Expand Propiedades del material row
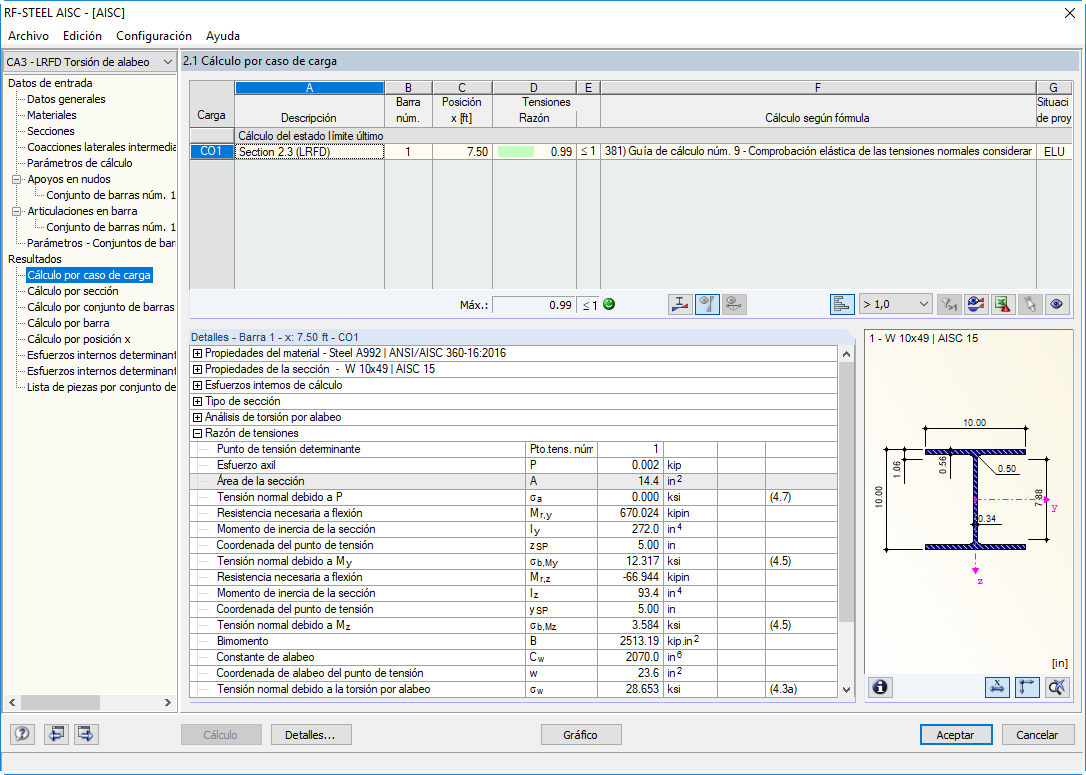 pyautogui.click(x=197, y=353)
